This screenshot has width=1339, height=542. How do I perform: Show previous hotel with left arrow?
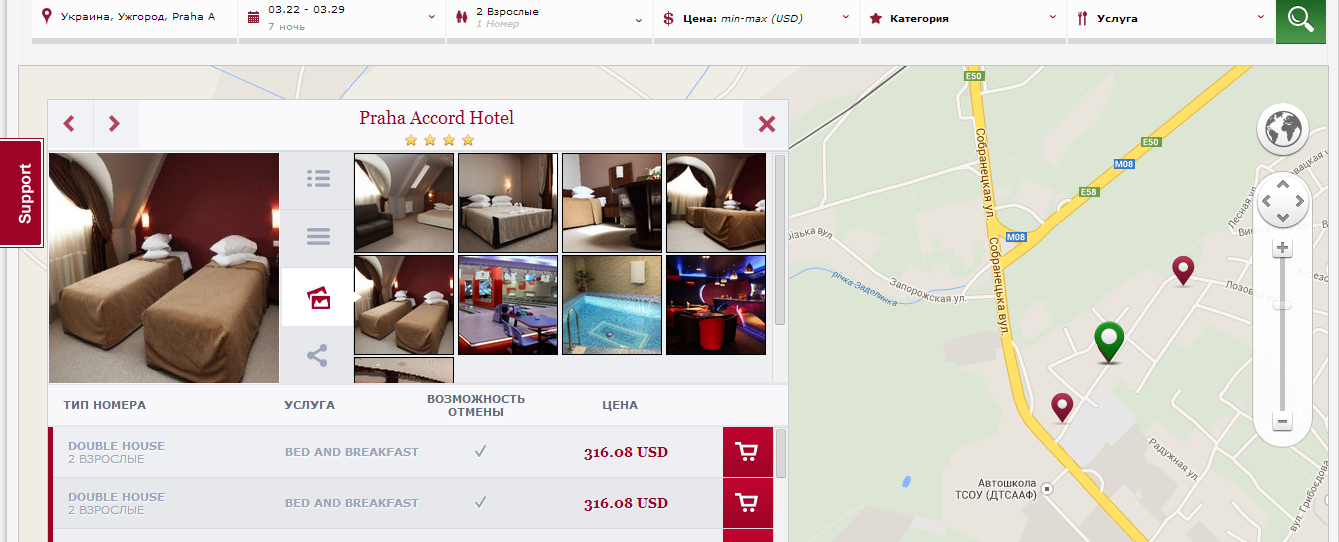70,124
